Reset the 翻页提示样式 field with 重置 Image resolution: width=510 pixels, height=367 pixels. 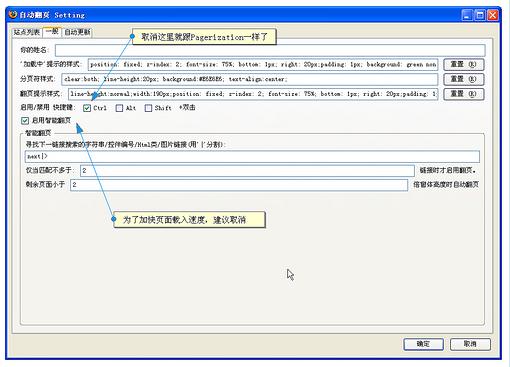tap(464, 94)
